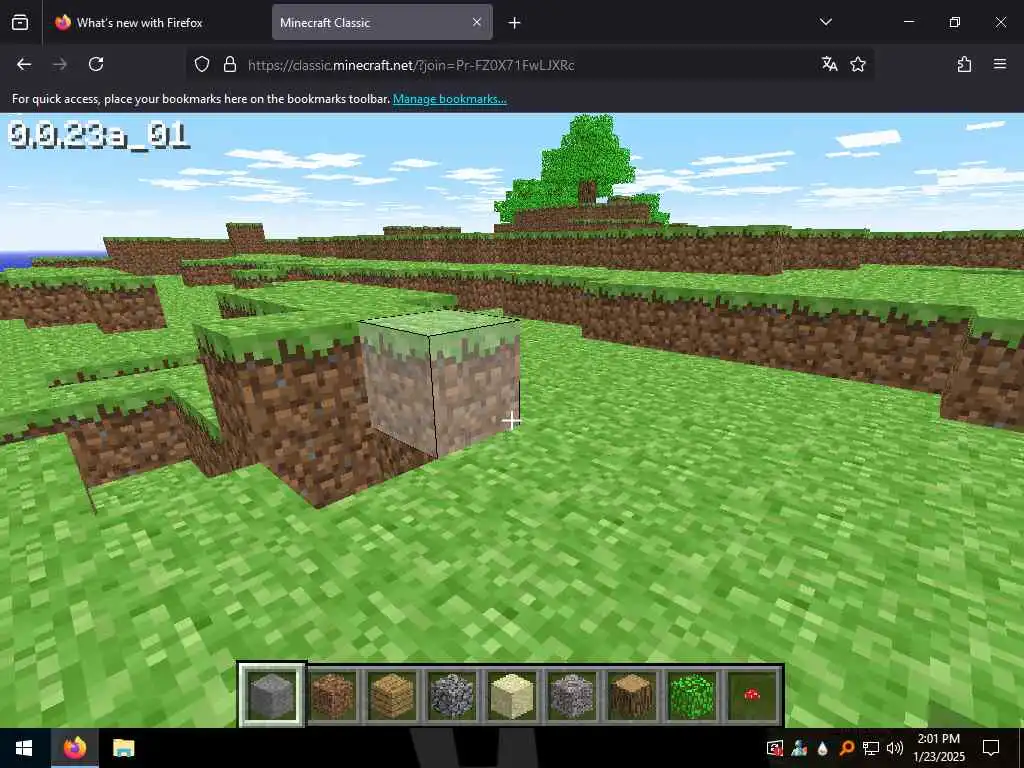Image resolution: width=1024 pixels, height=768 pixels.
Task: Open the notifications action center
Action: 991,748
